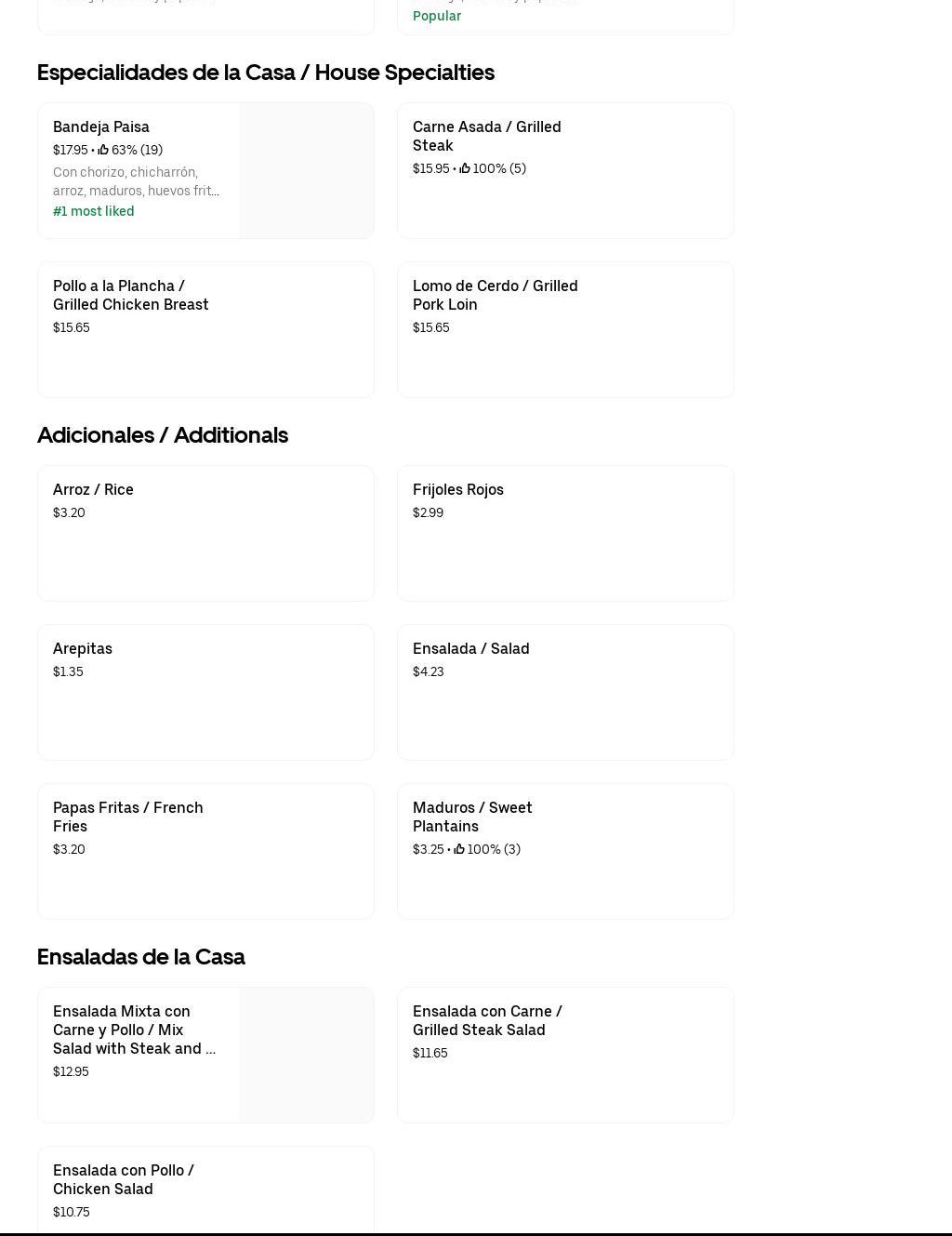Pick the Frijoles Rojos side
The width and height of the screenshot is (952, 1236).
pos(458,489)
